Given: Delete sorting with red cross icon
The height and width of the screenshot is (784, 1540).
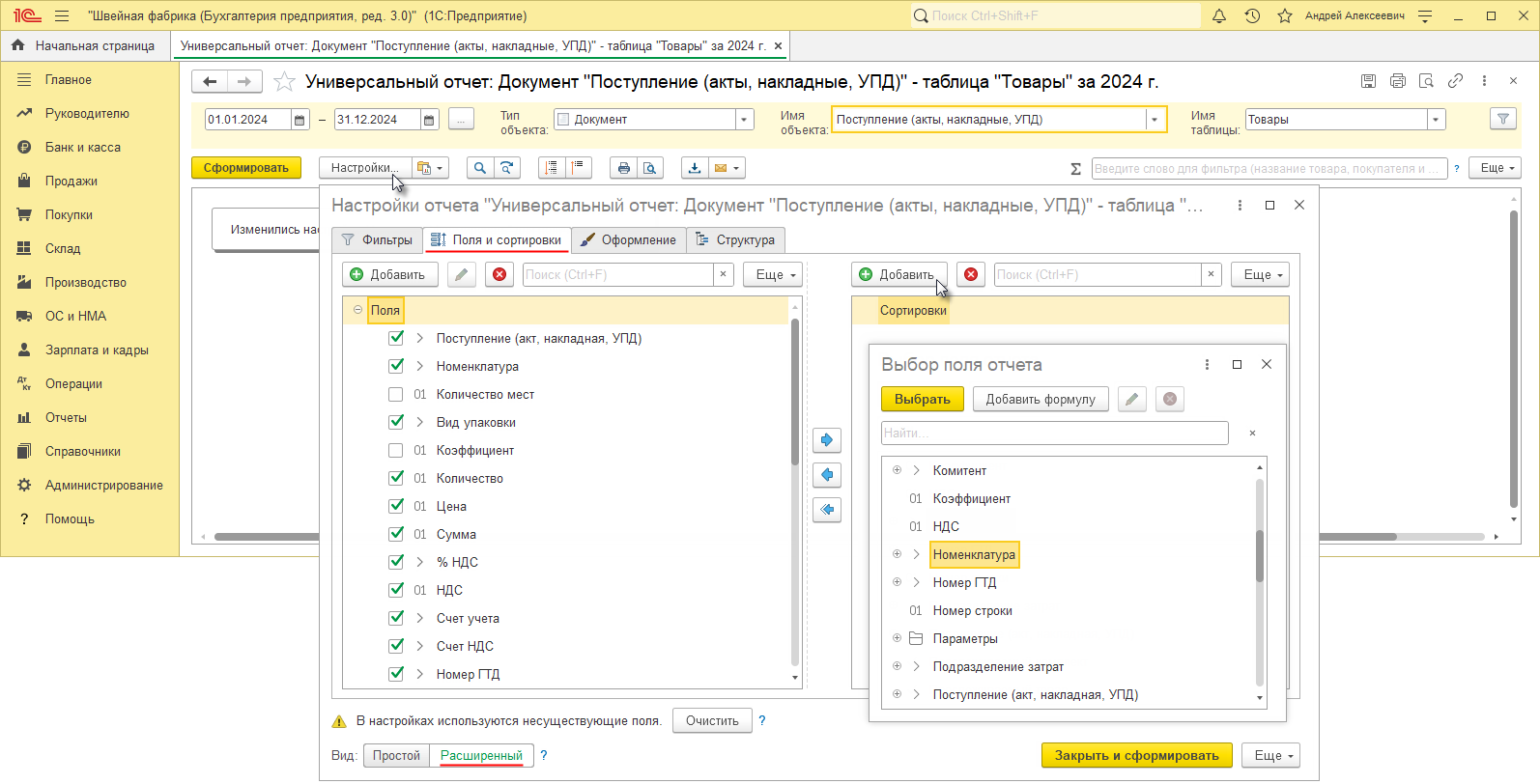Looking at the screenshot, I should coord(971,275).
